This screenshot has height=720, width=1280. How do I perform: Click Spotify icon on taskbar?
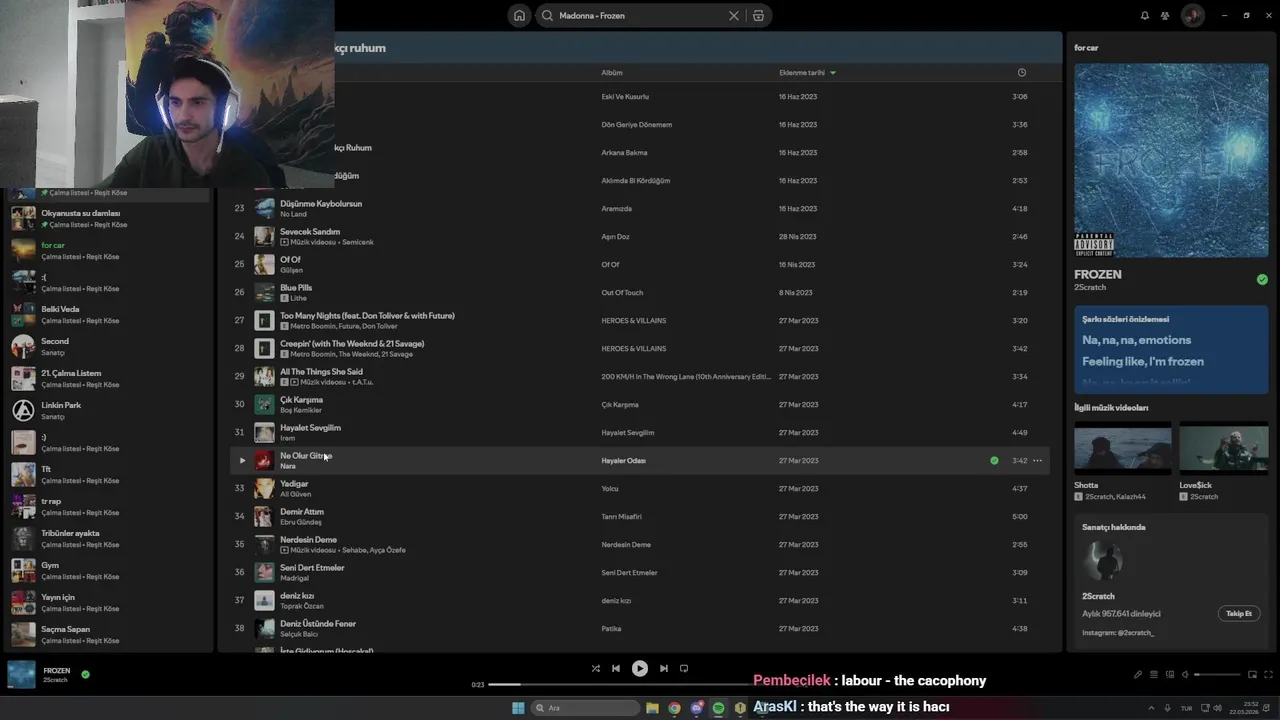718,708
